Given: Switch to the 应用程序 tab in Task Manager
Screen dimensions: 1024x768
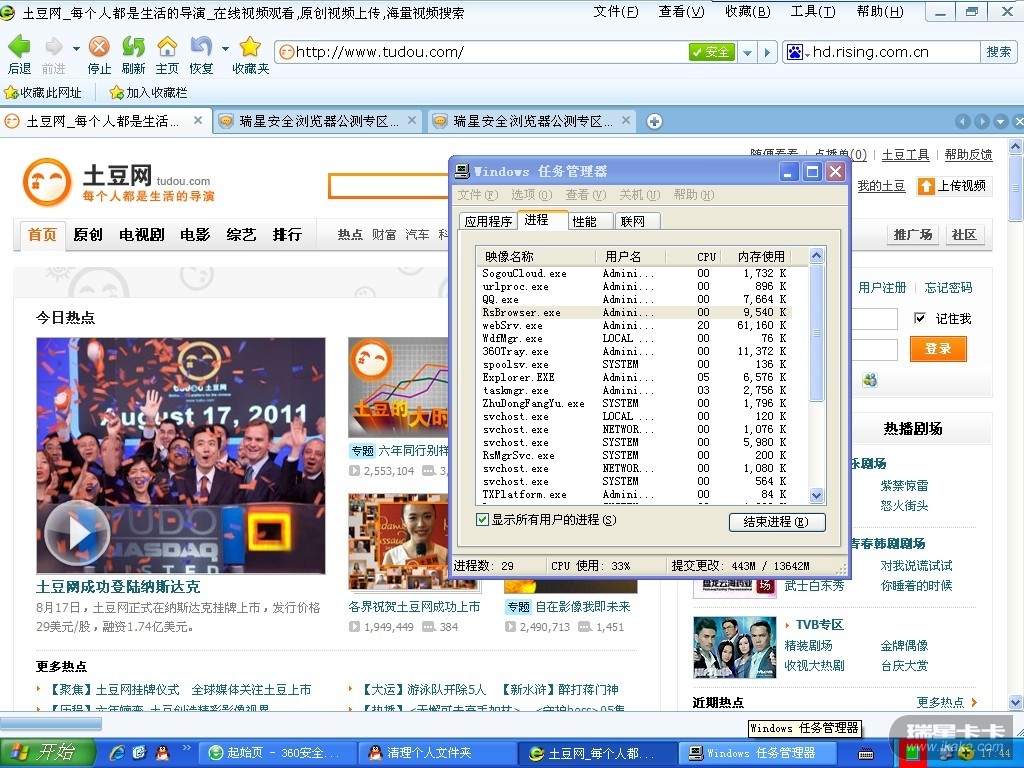Looking at the screenshot, I should [x=488, y=221].
